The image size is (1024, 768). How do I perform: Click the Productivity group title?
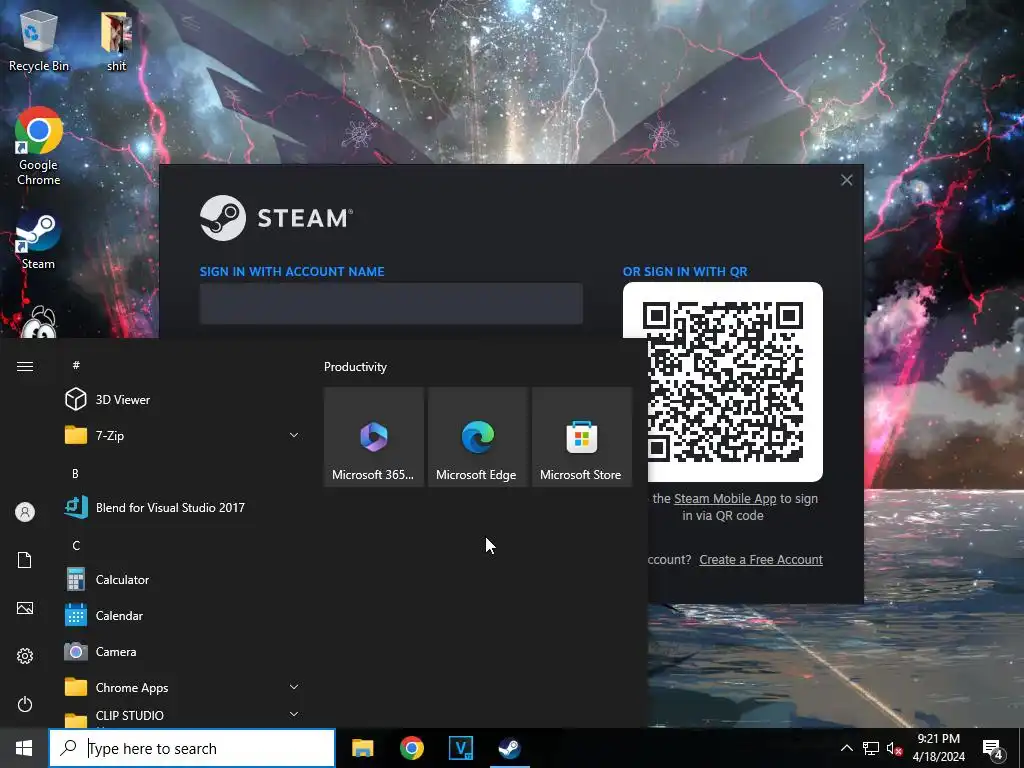tap(355, 367)
